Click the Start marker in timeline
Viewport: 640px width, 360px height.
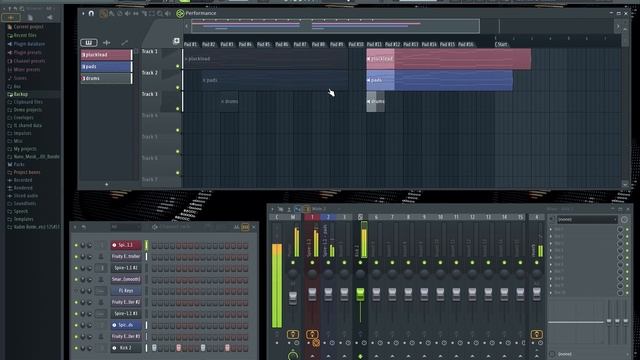[x=502, y=44]
